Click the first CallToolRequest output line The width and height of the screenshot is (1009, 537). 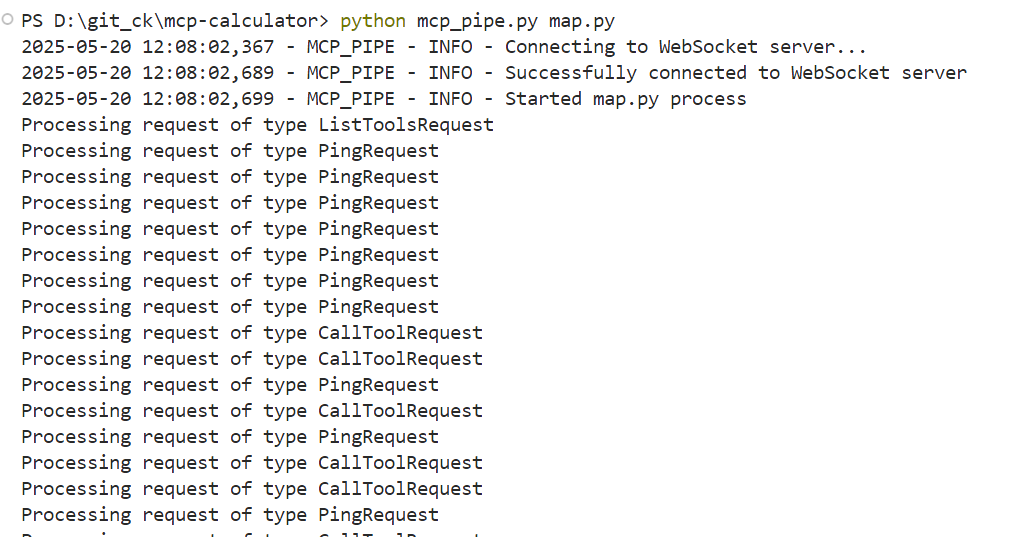(x=252, y=333)
